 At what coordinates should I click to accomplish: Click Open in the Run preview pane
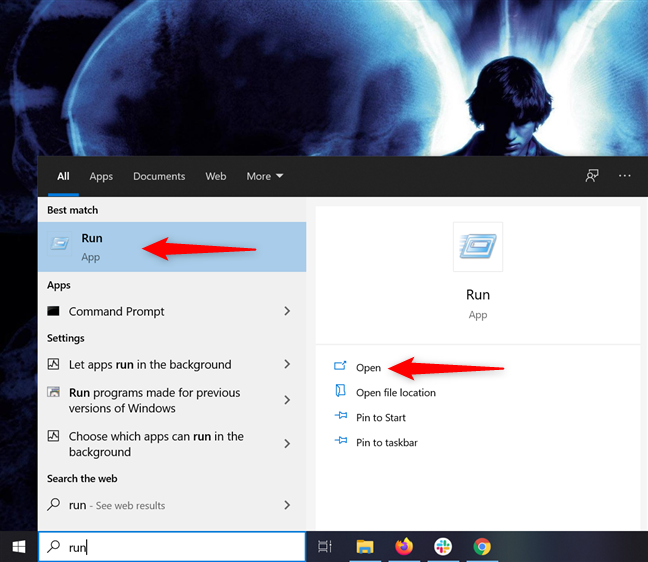point(368,368)
